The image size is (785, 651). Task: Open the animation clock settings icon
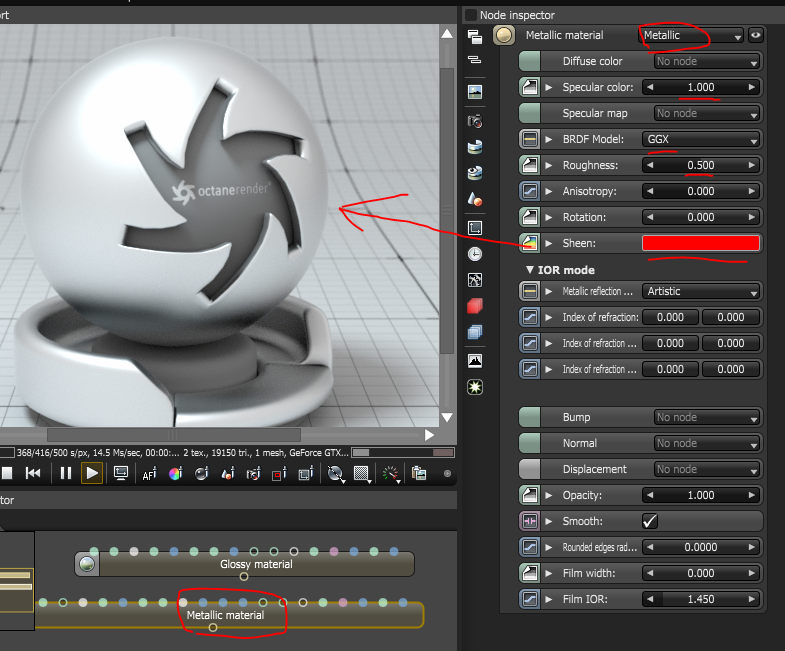475,254
